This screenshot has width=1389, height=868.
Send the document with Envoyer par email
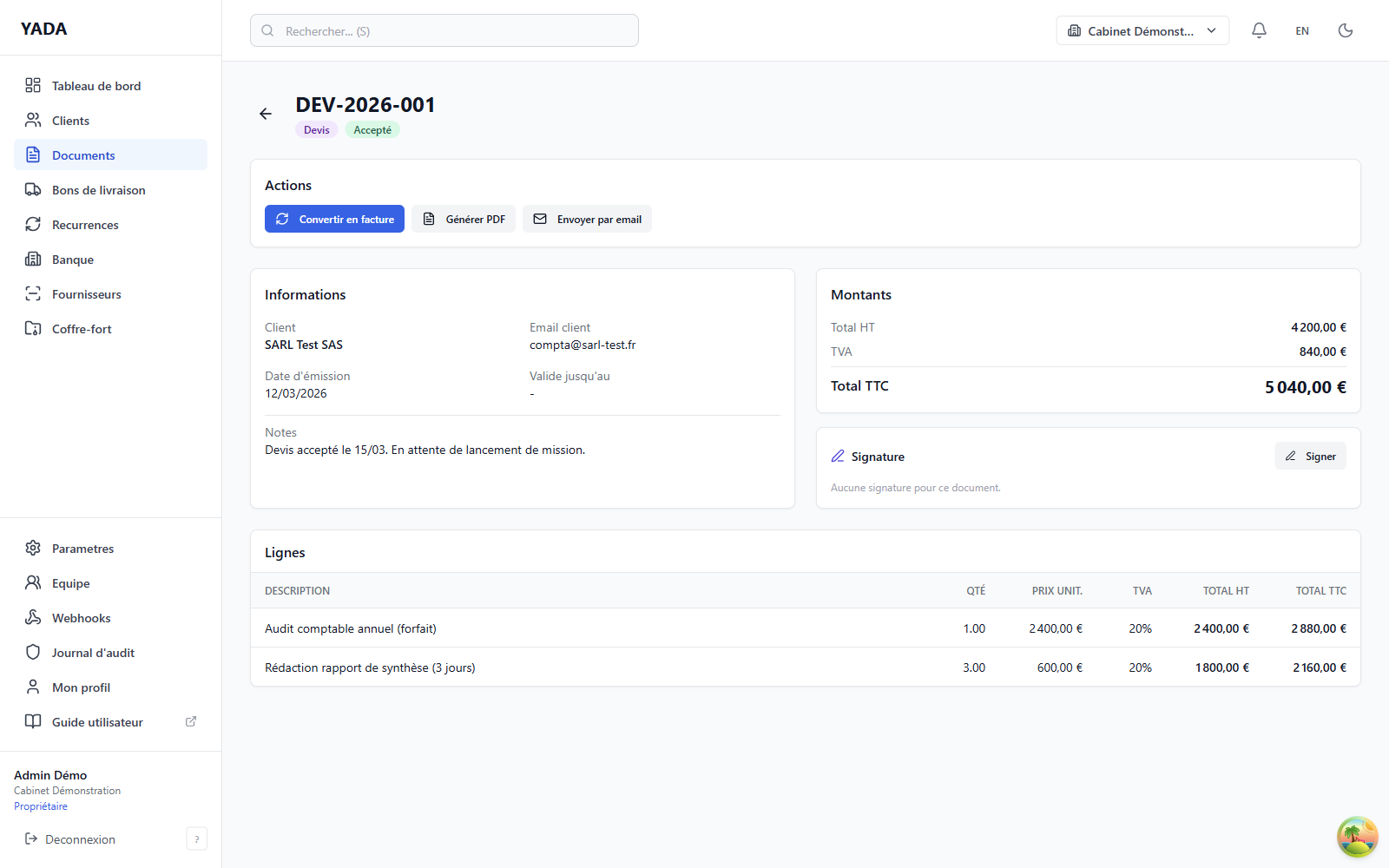tap(587, 219)
